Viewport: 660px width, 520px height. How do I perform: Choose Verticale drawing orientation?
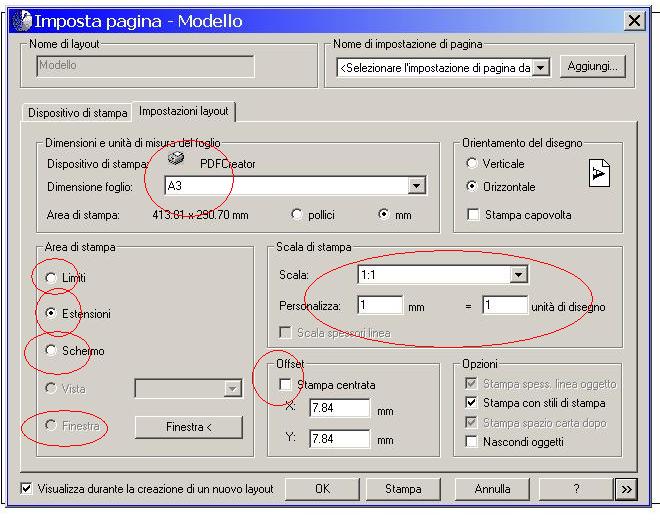point(472,163)
